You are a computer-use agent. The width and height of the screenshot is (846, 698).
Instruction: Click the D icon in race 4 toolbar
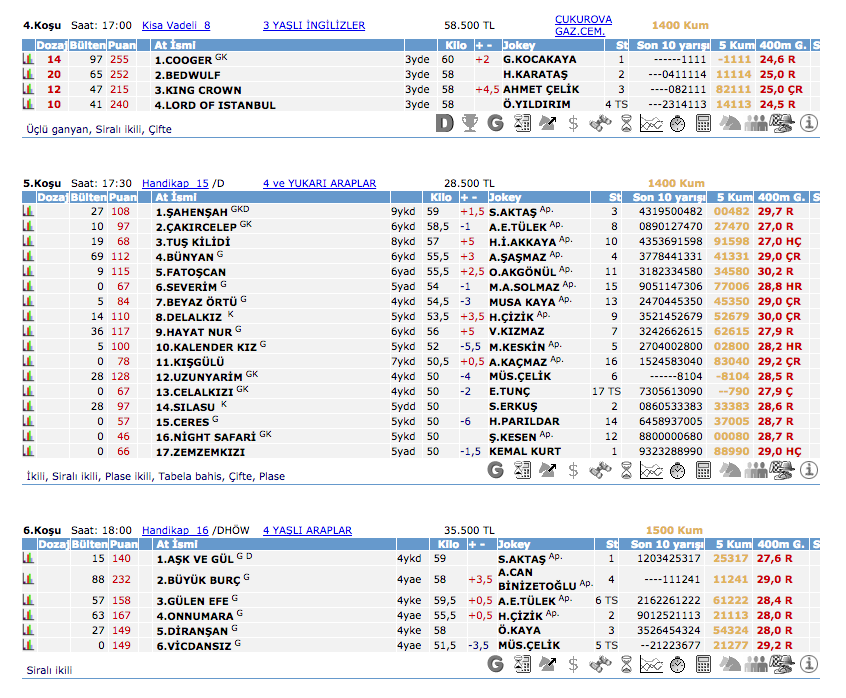pyautogui.click(x=445, y=123)
